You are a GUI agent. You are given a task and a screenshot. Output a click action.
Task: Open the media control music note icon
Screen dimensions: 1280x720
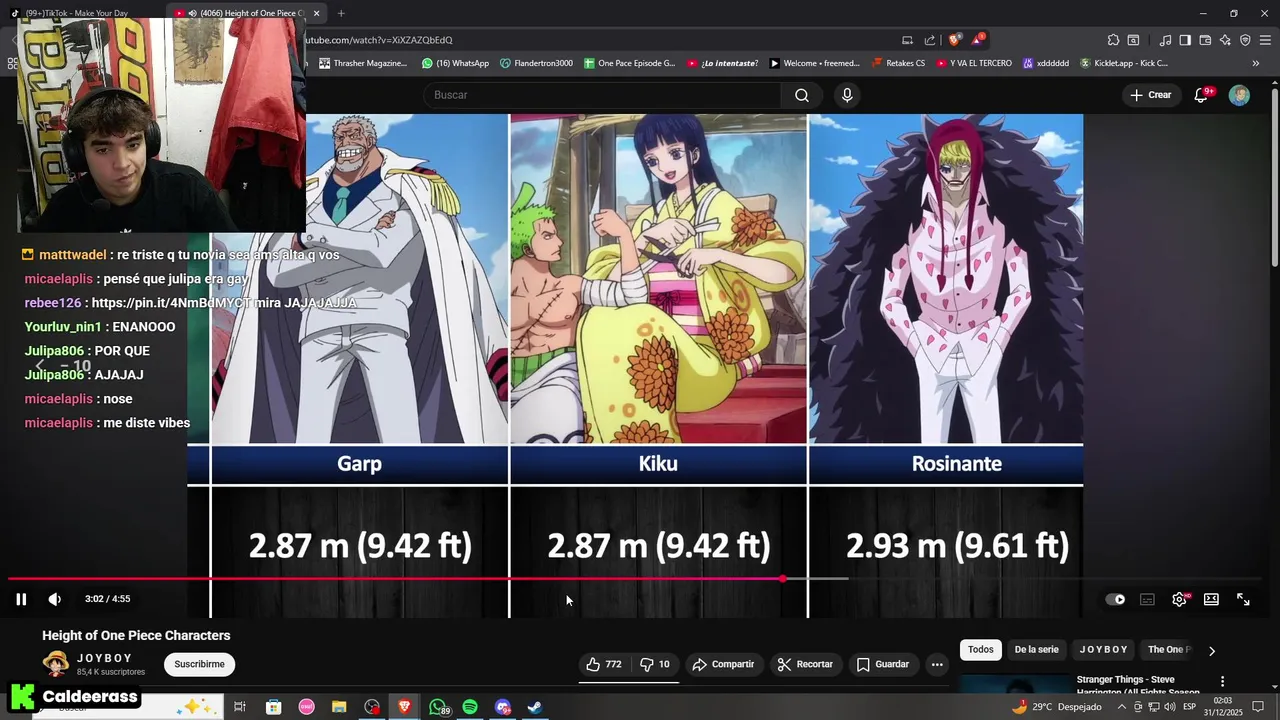tap(1165, 40)
